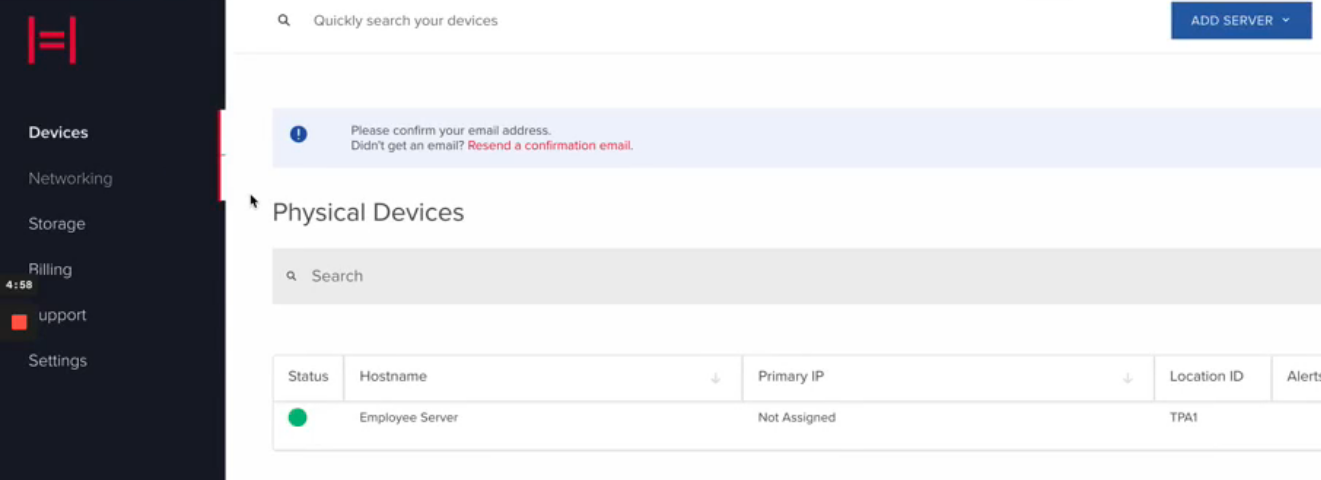Sort the table by the Primary IP column
This screenshot has width=1321, height=480.
[x=791, y=377]
